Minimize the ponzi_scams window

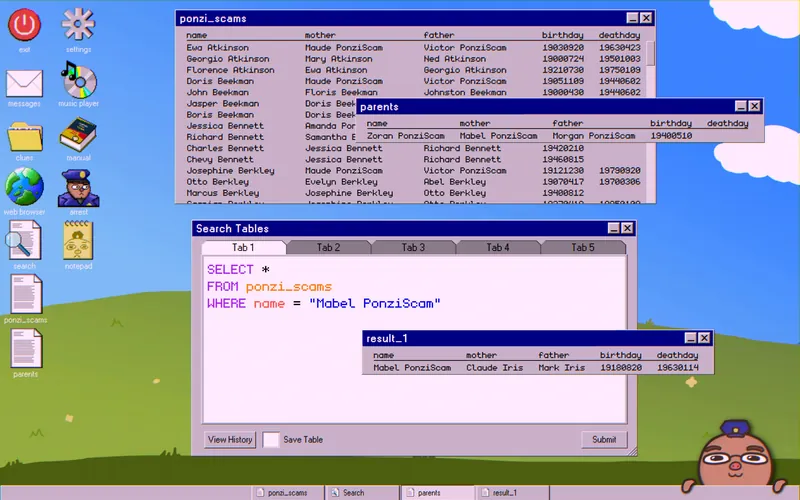[x=633, y=18]
